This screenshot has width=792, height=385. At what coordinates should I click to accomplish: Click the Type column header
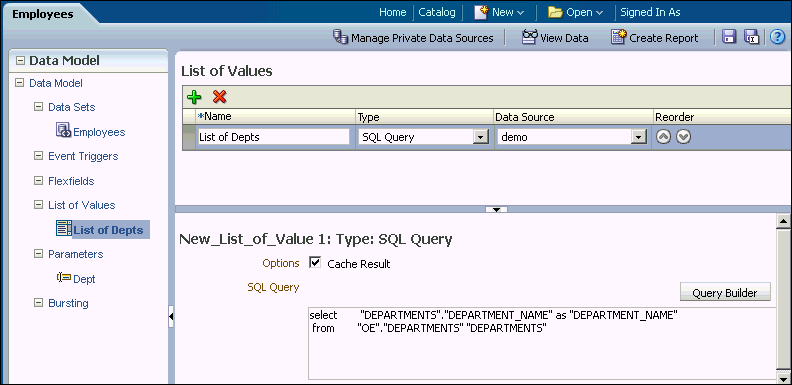tap(424, 117)
